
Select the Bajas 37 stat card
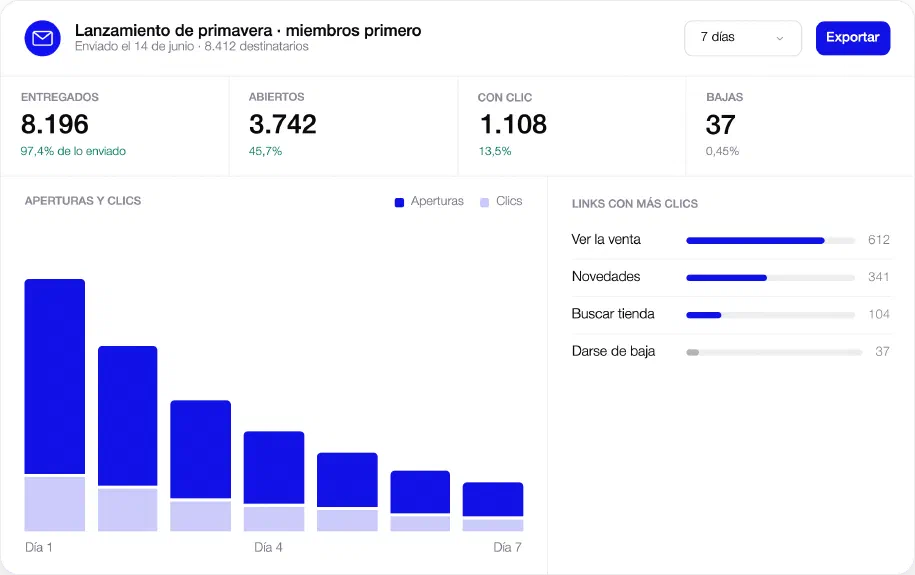coord(800,126)
